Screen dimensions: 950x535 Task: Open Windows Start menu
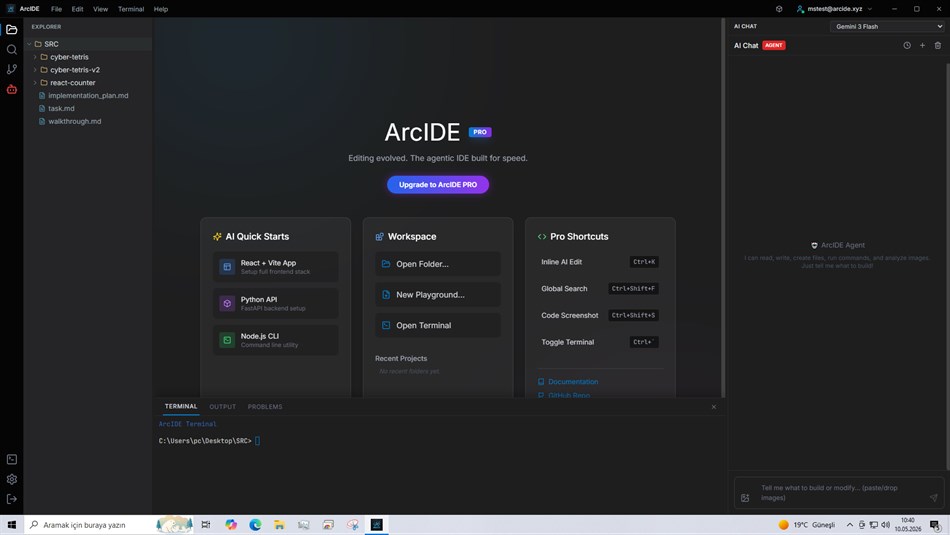12,525
